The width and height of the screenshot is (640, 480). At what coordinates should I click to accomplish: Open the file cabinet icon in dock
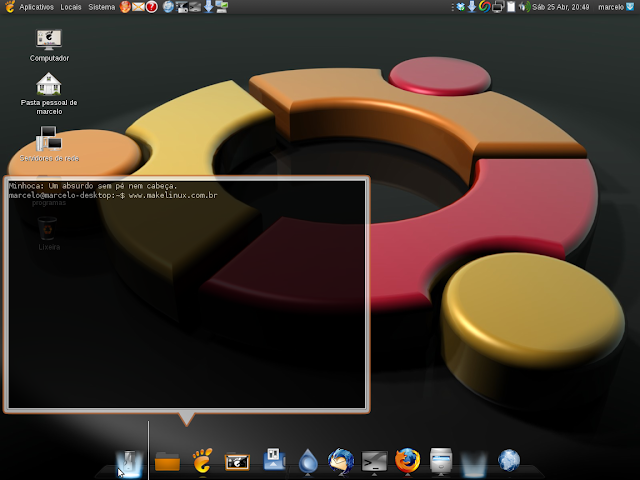tap(441, 461)
